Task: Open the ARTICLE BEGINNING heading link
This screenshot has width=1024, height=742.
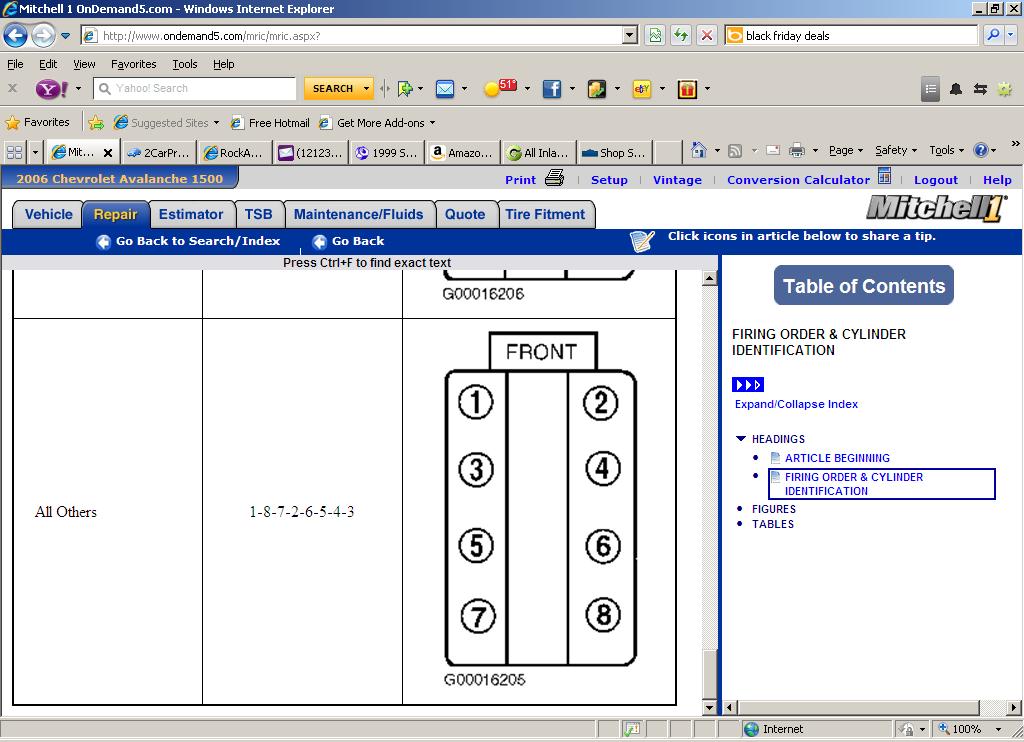Action: (x=837, y=458)
